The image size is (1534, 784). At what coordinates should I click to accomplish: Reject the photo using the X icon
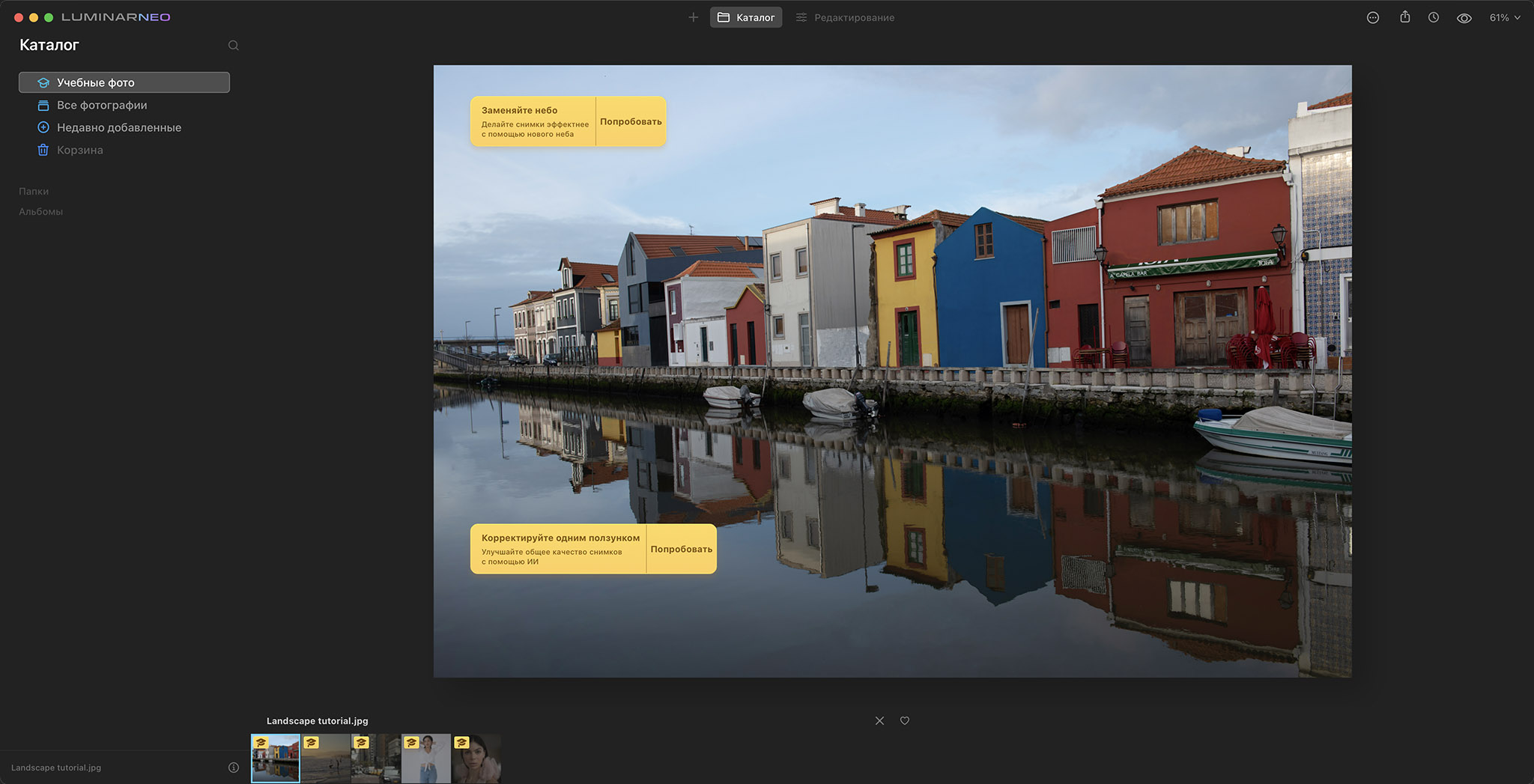coord(879,720)
